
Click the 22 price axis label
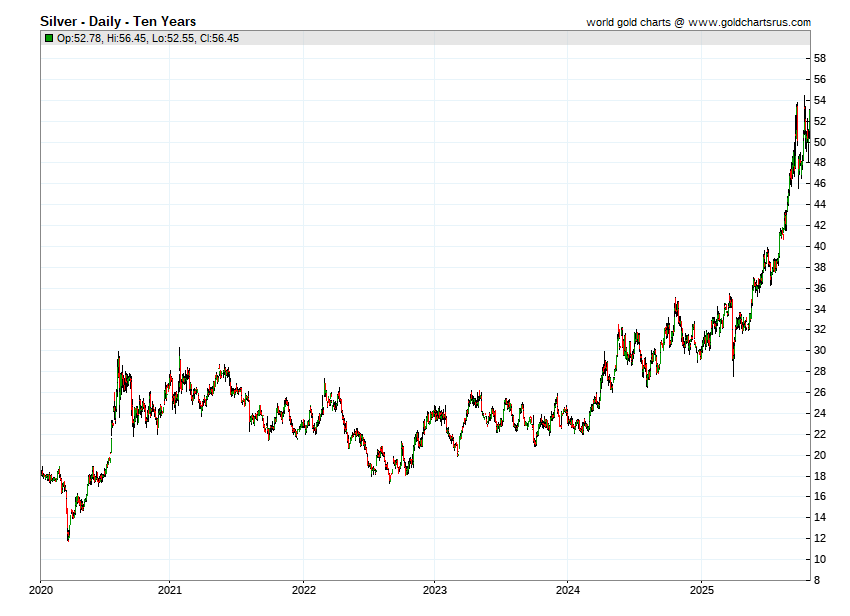820,434
